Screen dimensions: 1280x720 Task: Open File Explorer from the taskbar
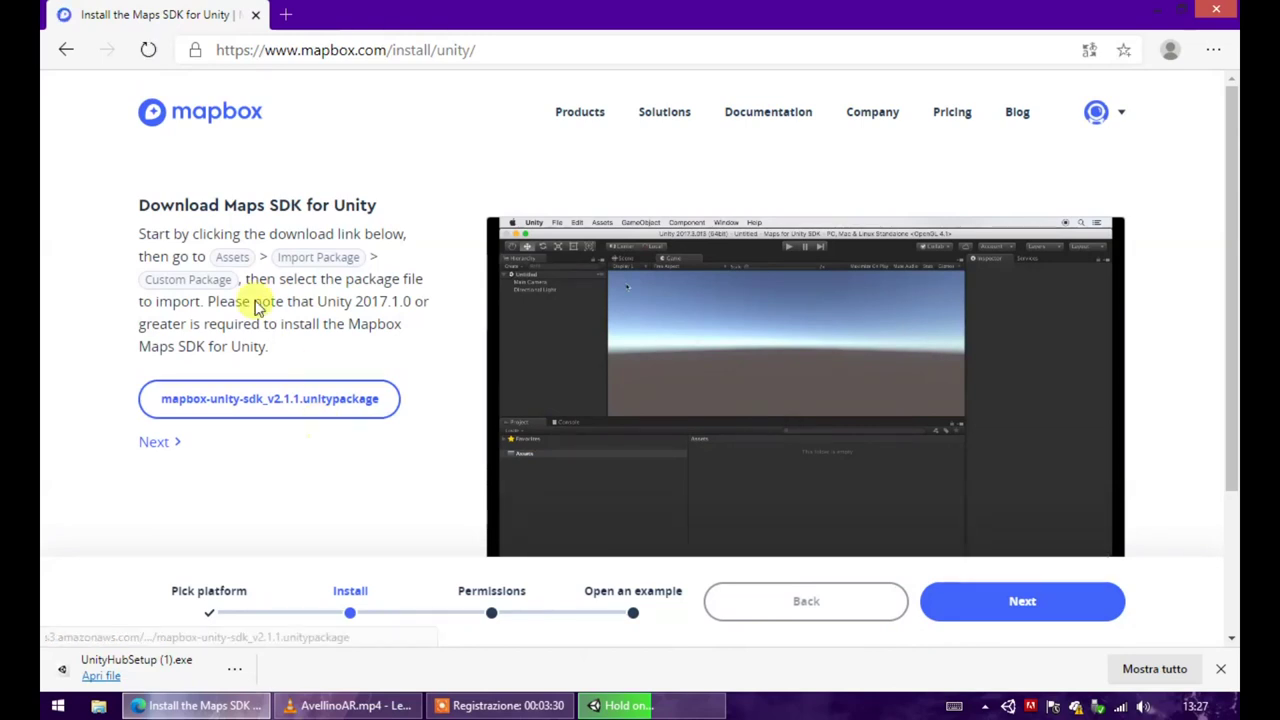(98, 706)
